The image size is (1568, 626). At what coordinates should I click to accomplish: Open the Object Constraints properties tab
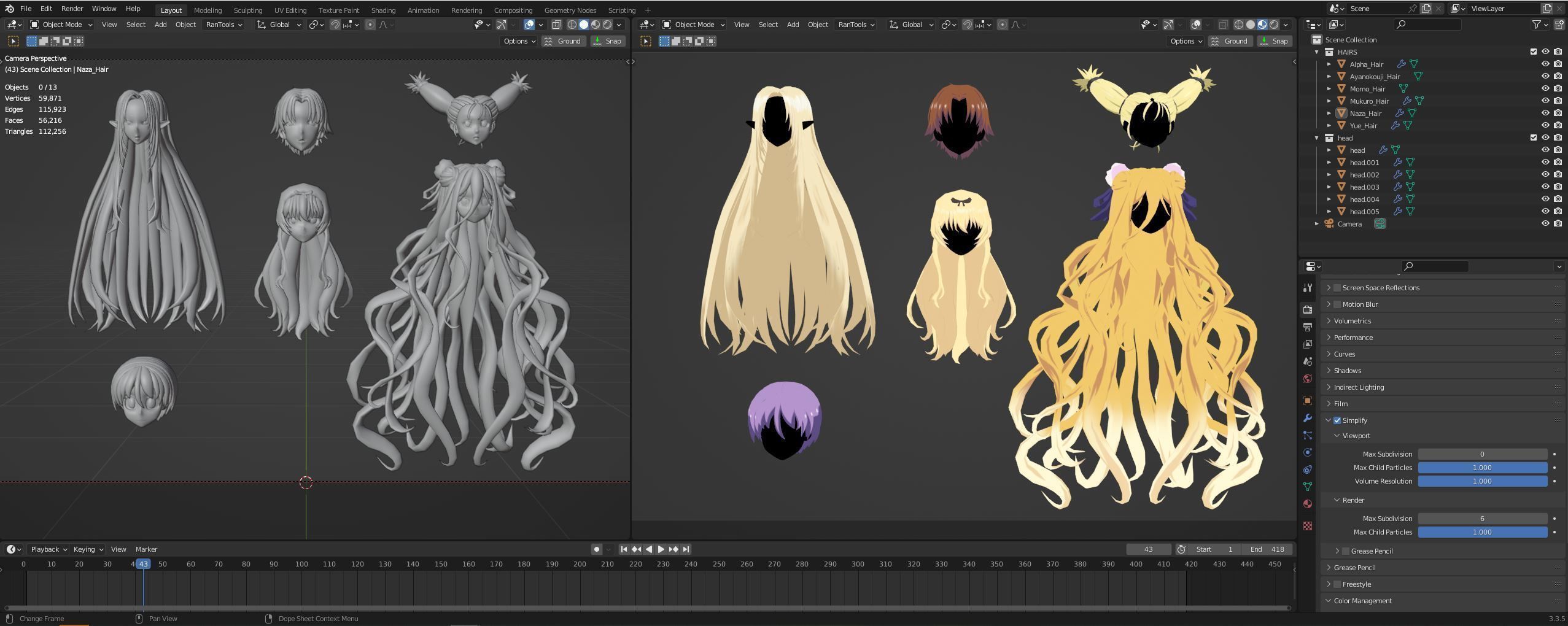click(x=1308, y=470)
